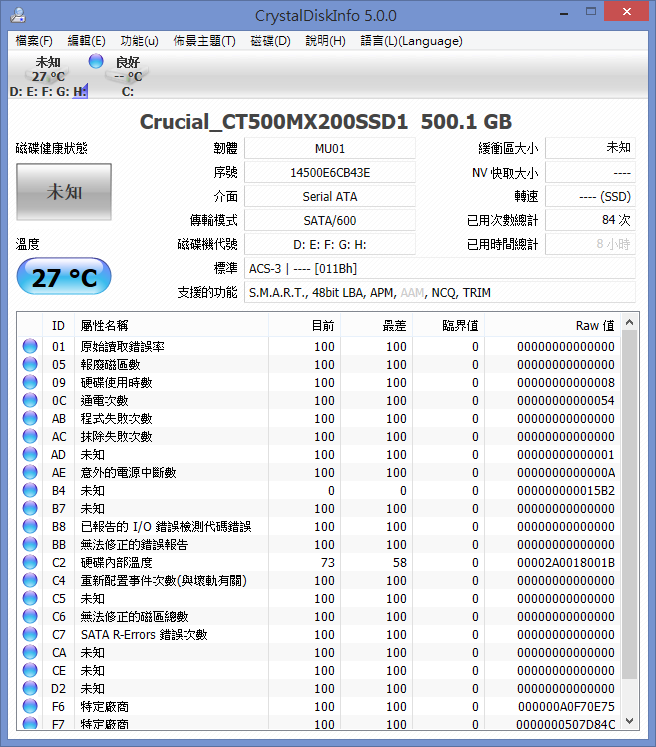656x747 pixels.
Task: Open the 功能(u) menu
Action: point(140,41)
